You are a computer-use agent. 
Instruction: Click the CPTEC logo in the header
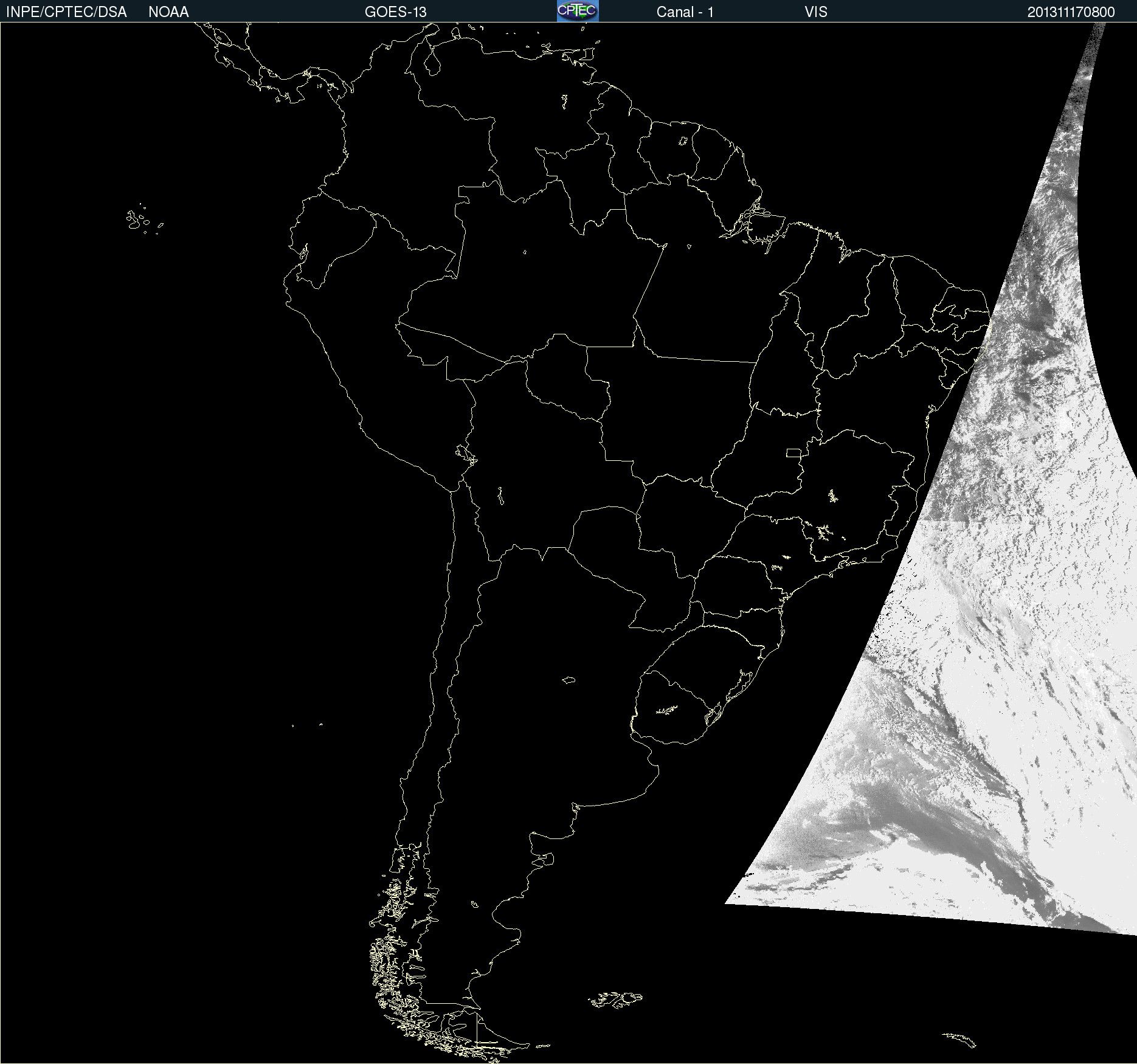click(578, 11)
